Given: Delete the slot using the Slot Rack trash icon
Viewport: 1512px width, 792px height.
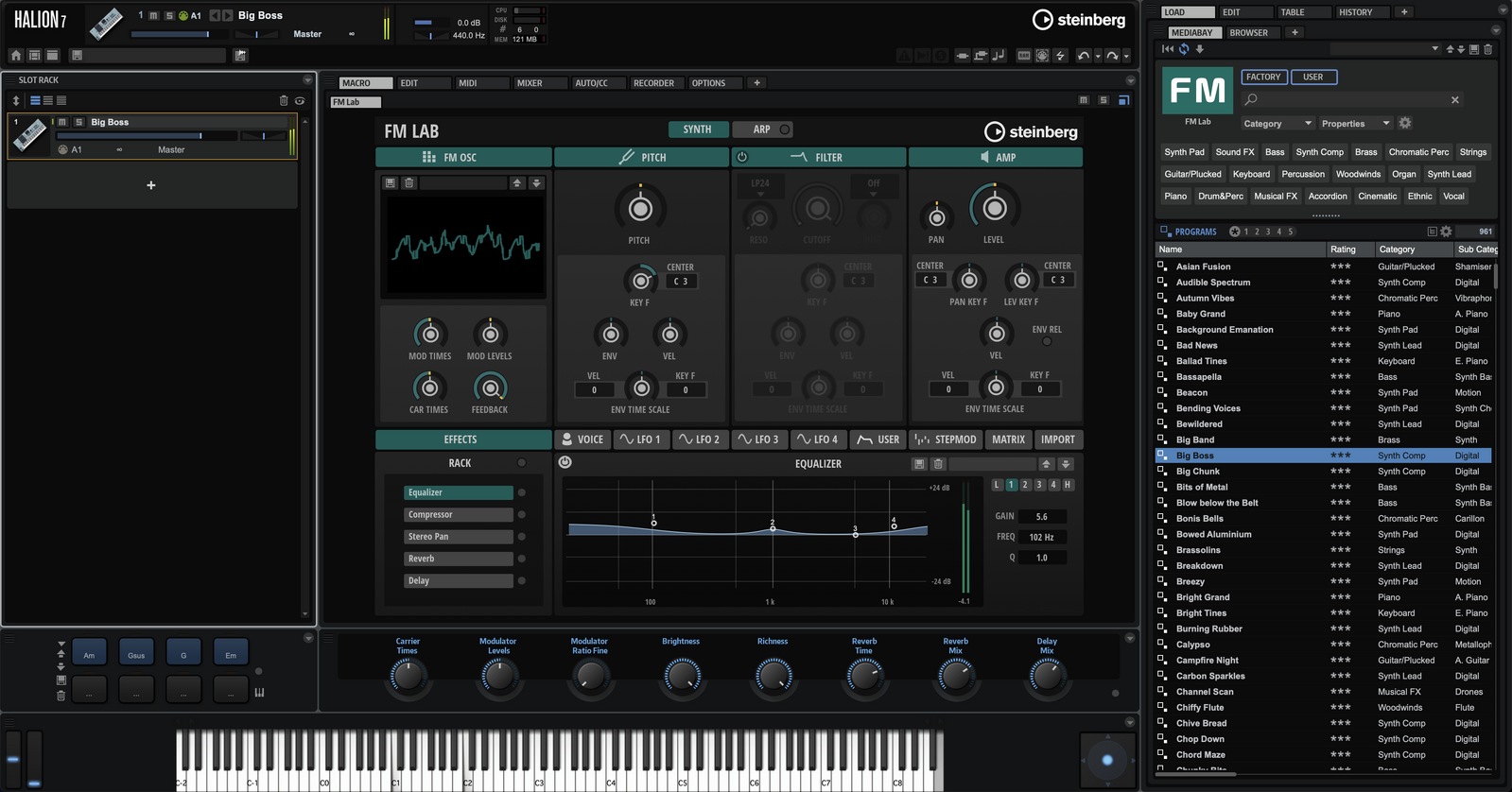Looking at the screenshot, I should [x=284, y=100].
